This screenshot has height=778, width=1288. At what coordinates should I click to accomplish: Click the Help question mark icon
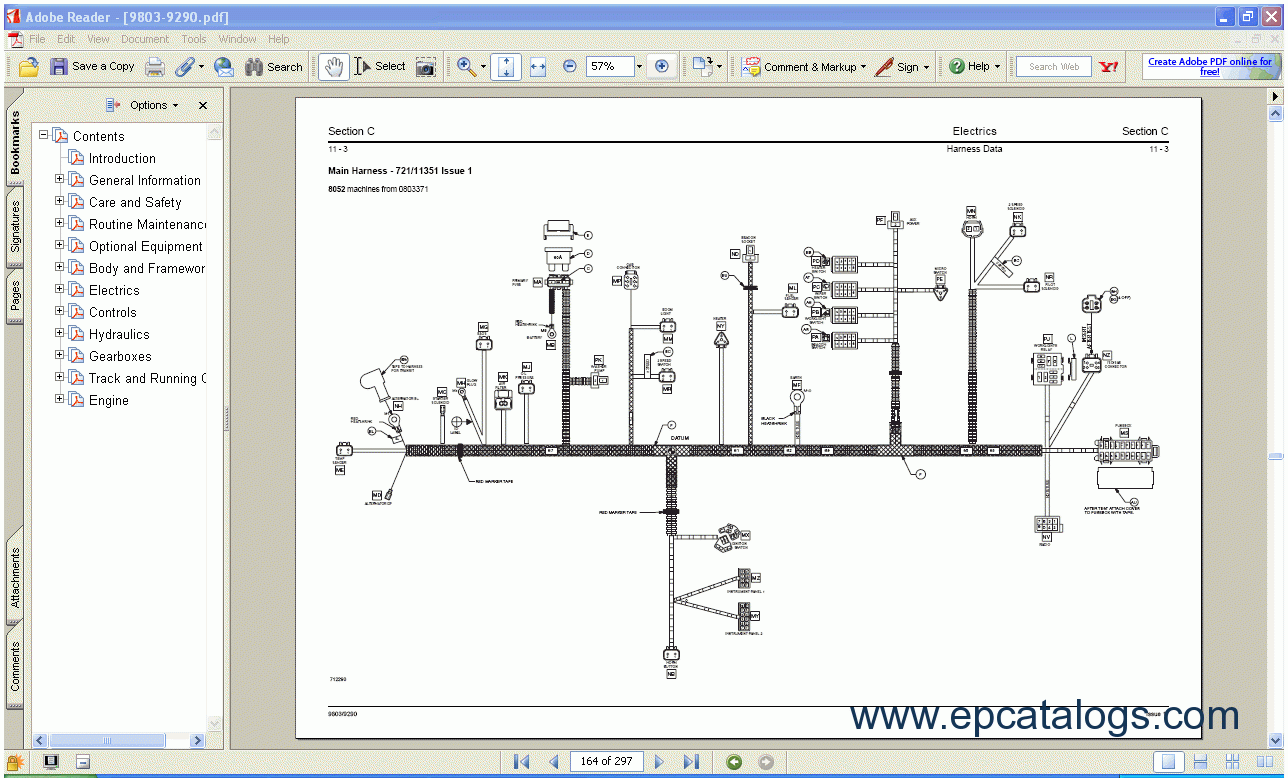click(x=957, y=67)
